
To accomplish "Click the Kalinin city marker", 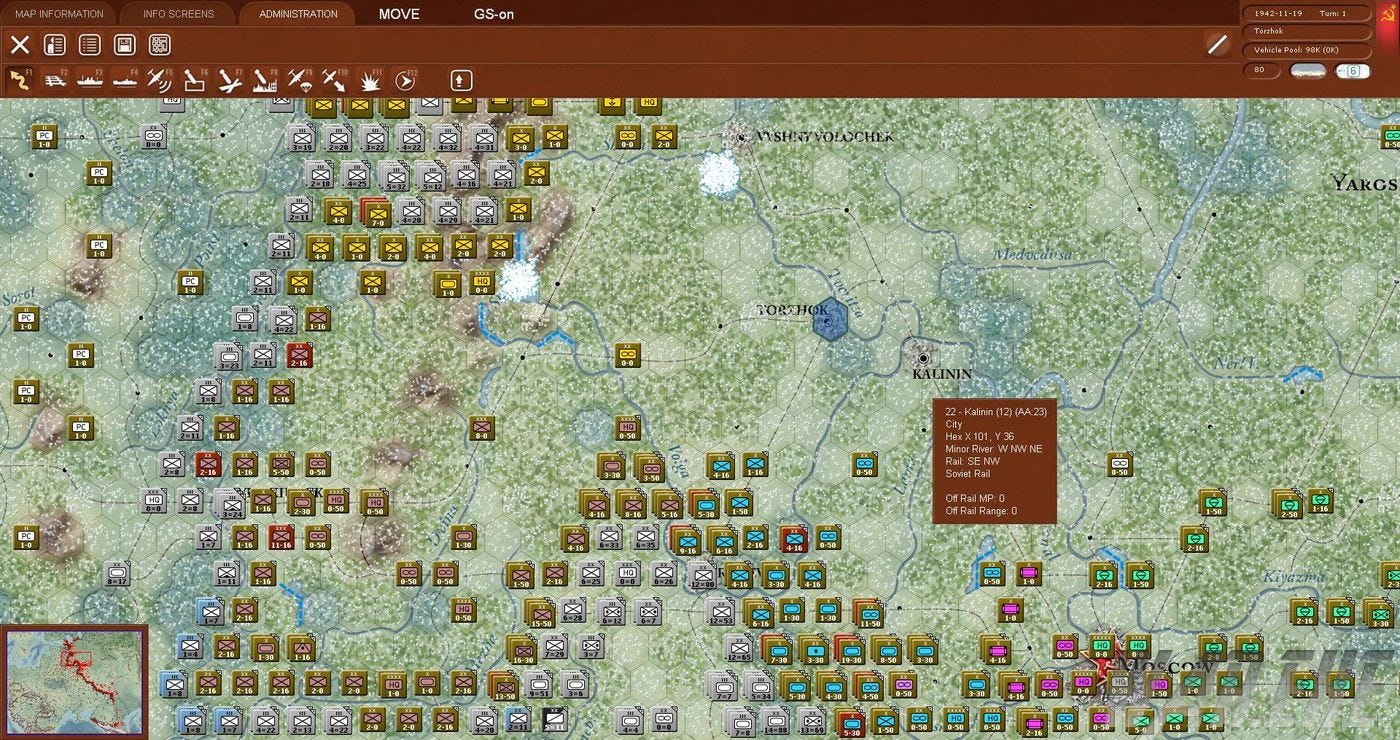I will coord(923,357).
